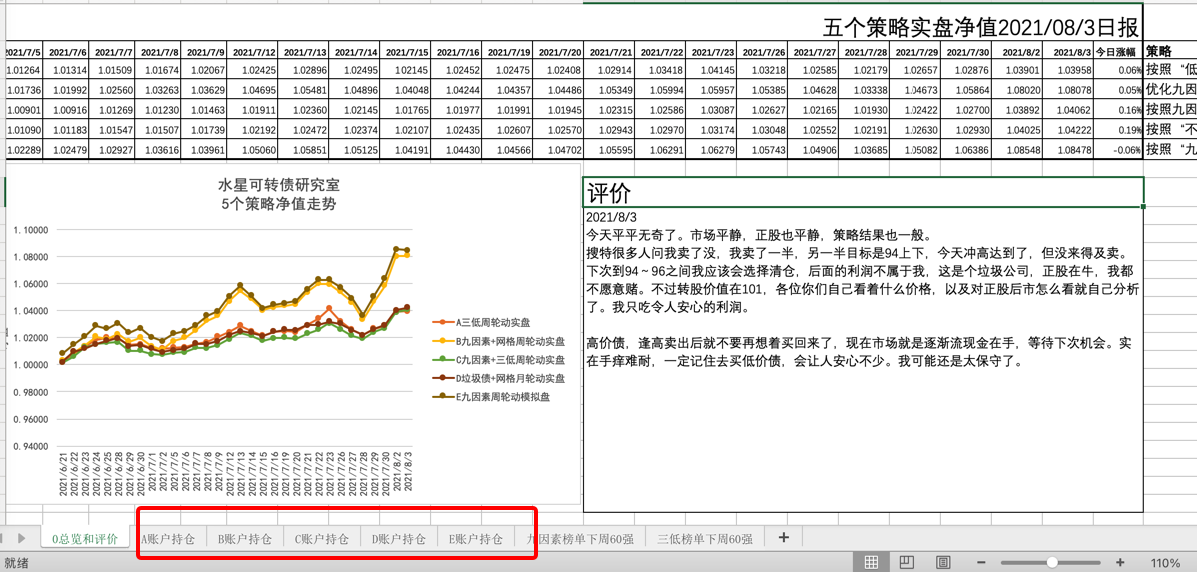Select the 今日涨幅 column header cell
1197x572 pixels.
[x=1118, y=52]
